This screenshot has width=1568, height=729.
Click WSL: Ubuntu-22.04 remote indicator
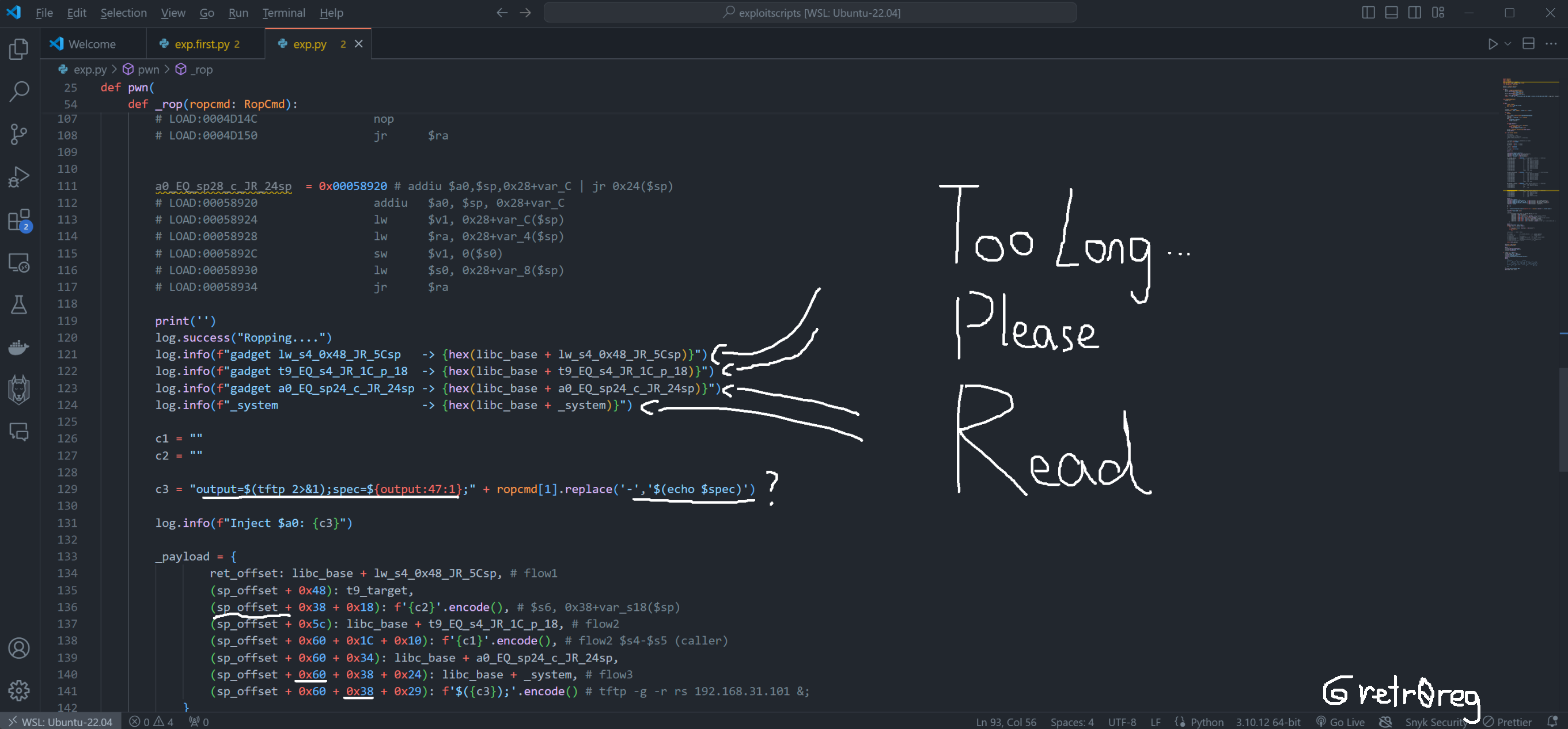click(60, 722)
